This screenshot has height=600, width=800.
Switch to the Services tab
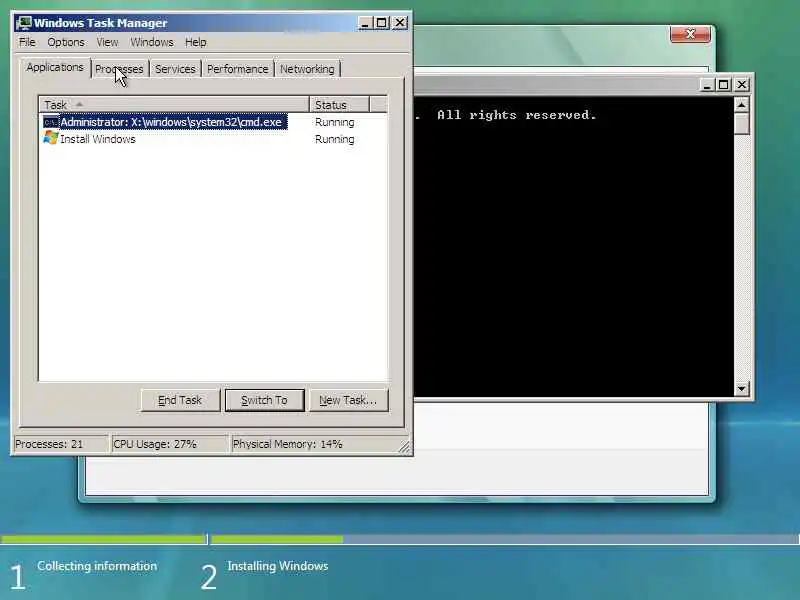(x=175, y=69)
